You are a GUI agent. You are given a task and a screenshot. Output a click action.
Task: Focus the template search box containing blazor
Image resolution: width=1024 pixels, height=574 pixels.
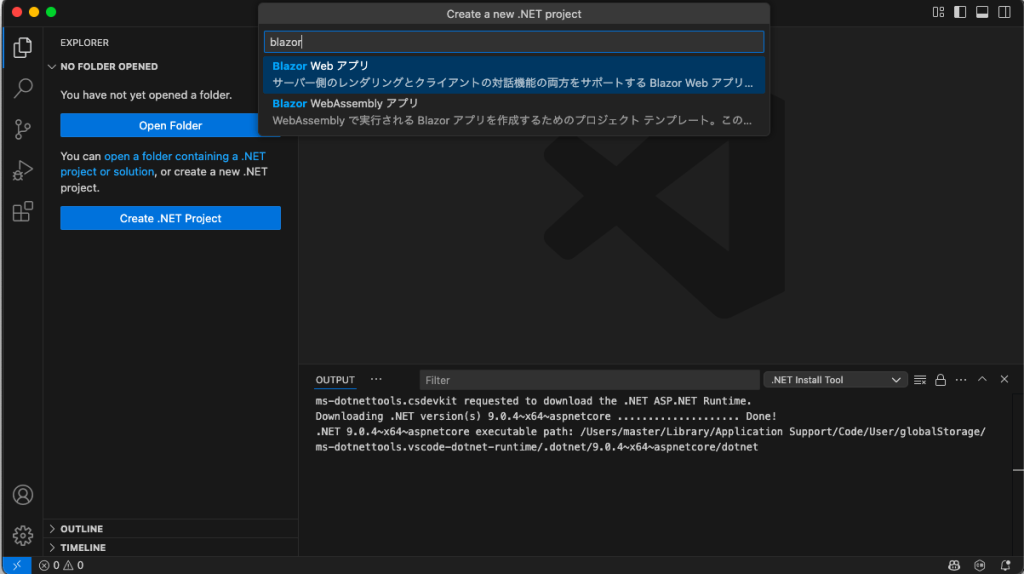(514, 42)
